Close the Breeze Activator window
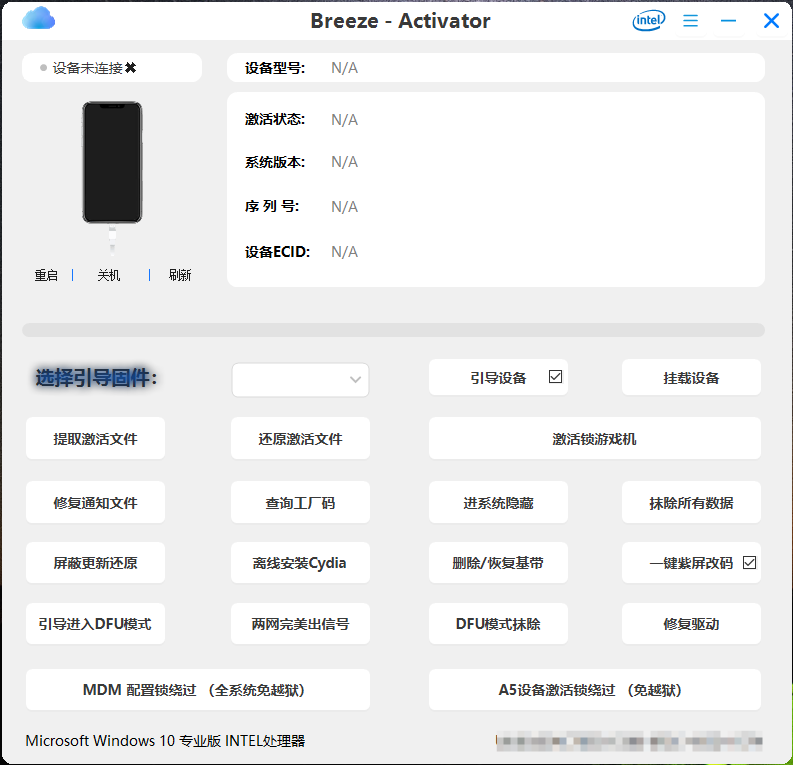 771,21
